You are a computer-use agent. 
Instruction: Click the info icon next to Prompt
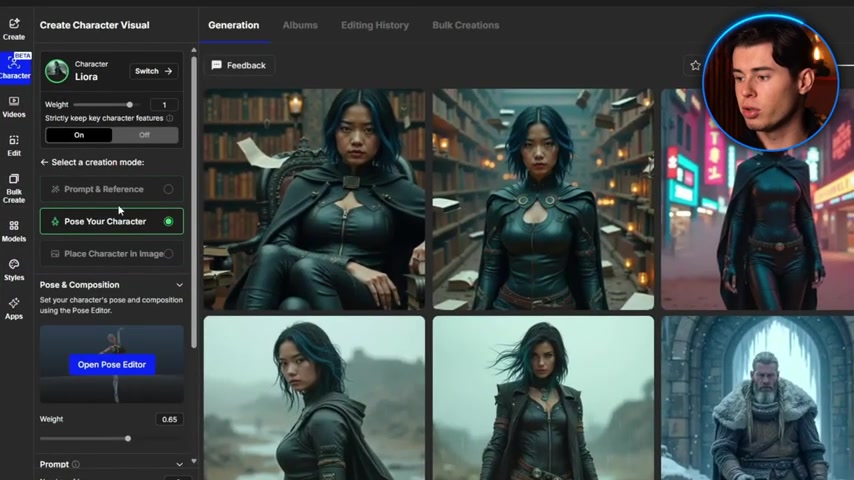pos(76,464)
